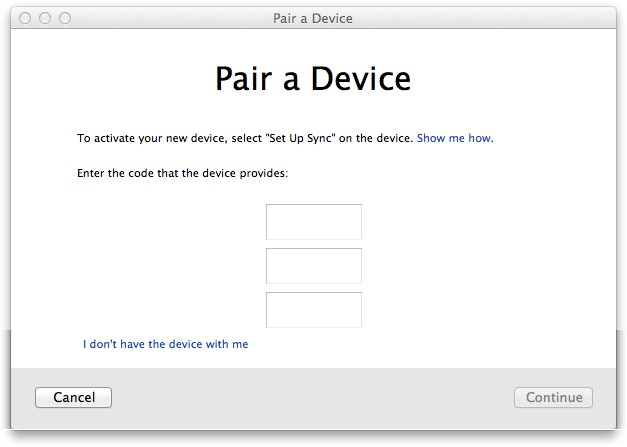Focus the top code entry field

[x=314, y=222]
